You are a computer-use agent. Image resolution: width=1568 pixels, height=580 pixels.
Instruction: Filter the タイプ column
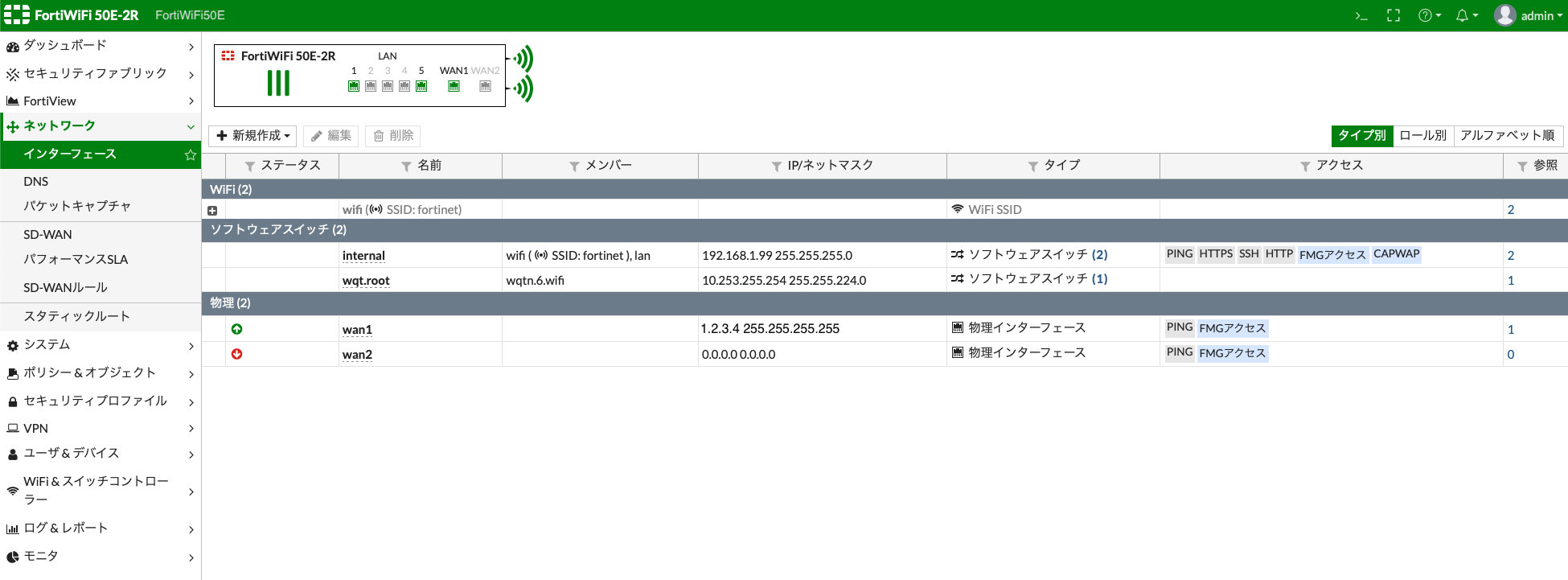click(x=1032, y=167)
